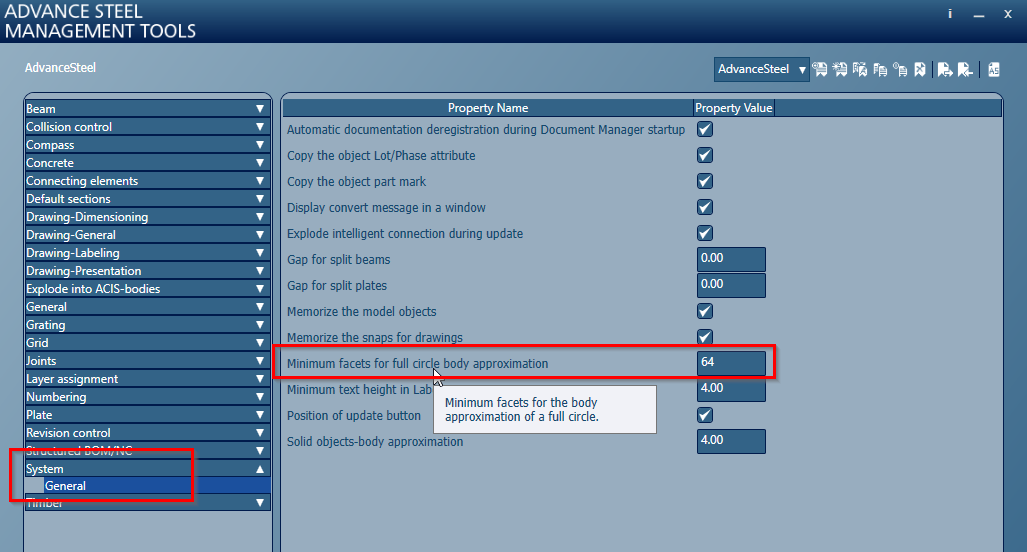Click the Gap for split beams value field
The width and height of the screenshot is (1027, 552).
click(731, 259)
